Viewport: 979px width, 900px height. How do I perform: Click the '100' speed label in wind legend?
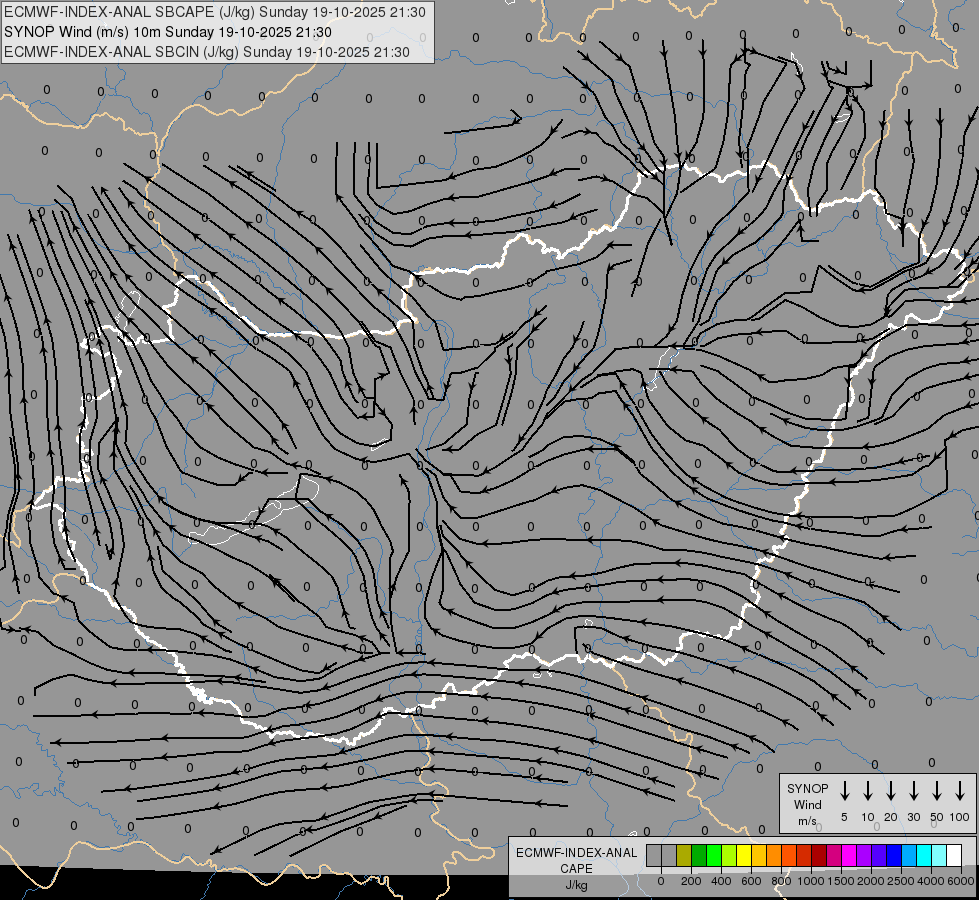[x=960, y=817]
